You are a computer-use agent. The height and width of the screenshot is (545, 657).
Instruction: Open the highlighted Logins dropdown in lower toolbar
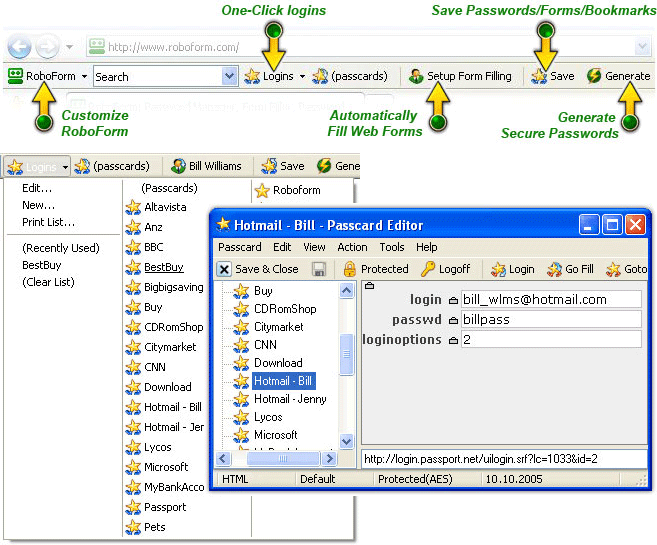[x=37, y=167]
